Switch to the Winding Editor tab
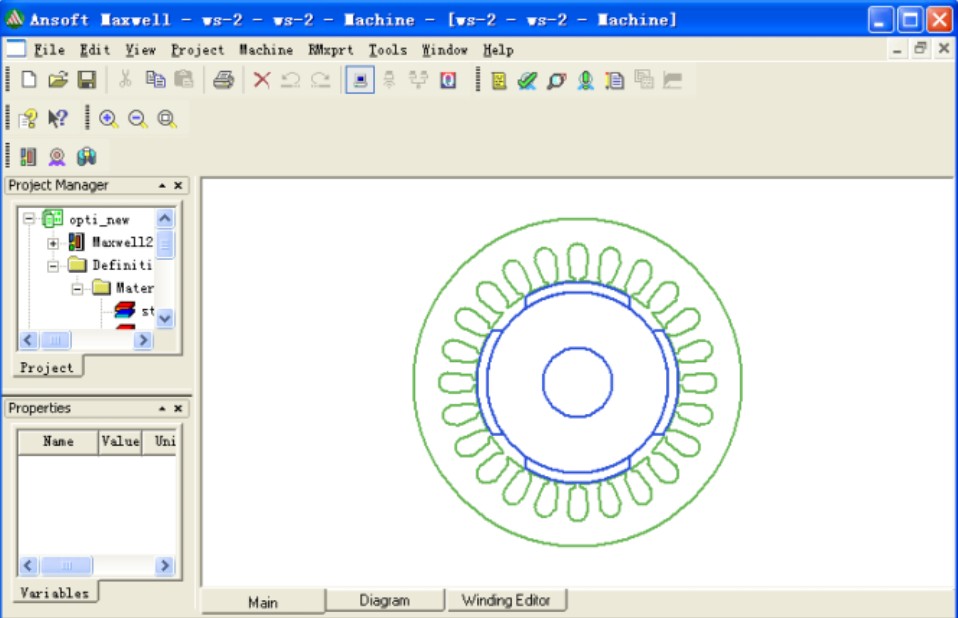 [506, 600]
